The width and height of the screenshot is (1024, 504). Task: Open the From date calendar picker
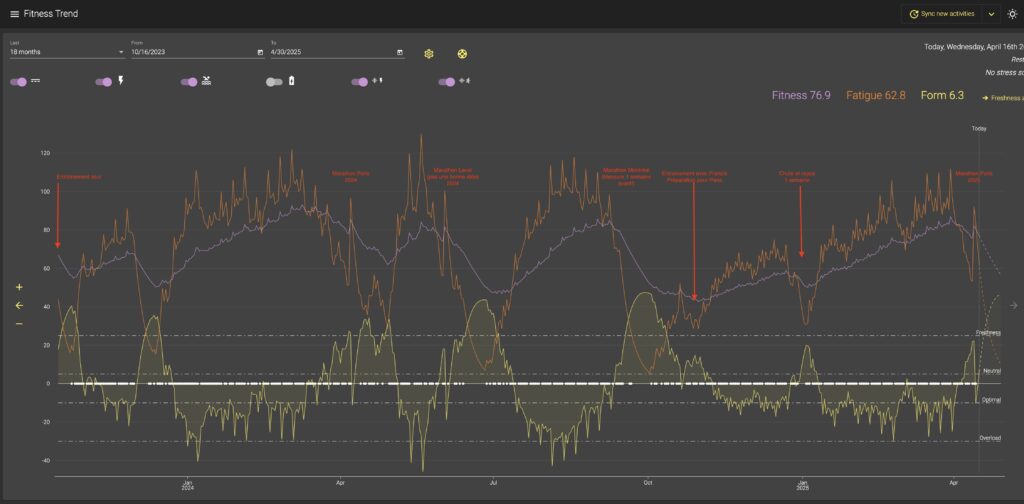click(x=260, y=52)
